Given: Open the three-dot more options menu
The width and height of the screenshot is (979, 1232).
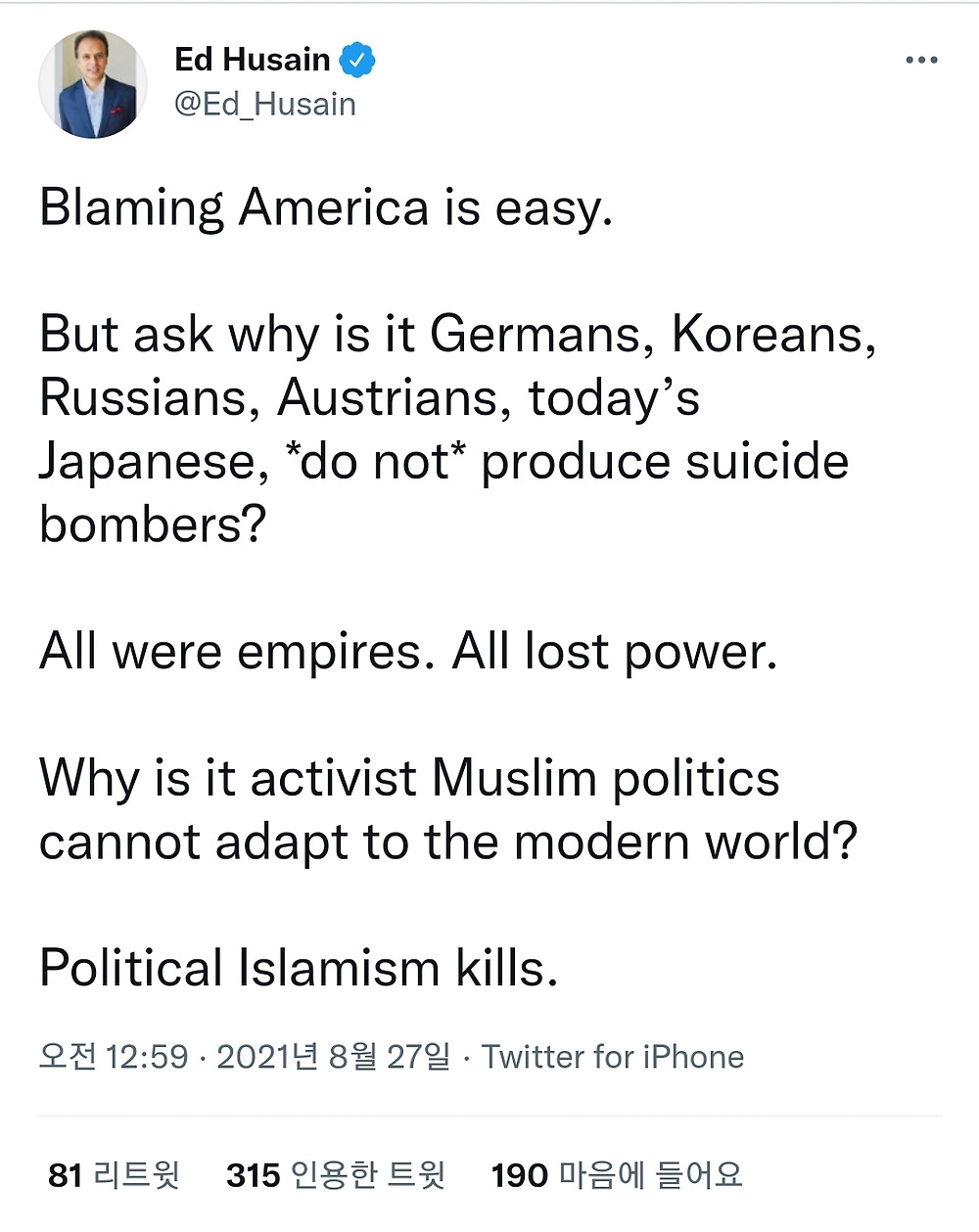Looking at the screenshot, I should coord(921,61).
